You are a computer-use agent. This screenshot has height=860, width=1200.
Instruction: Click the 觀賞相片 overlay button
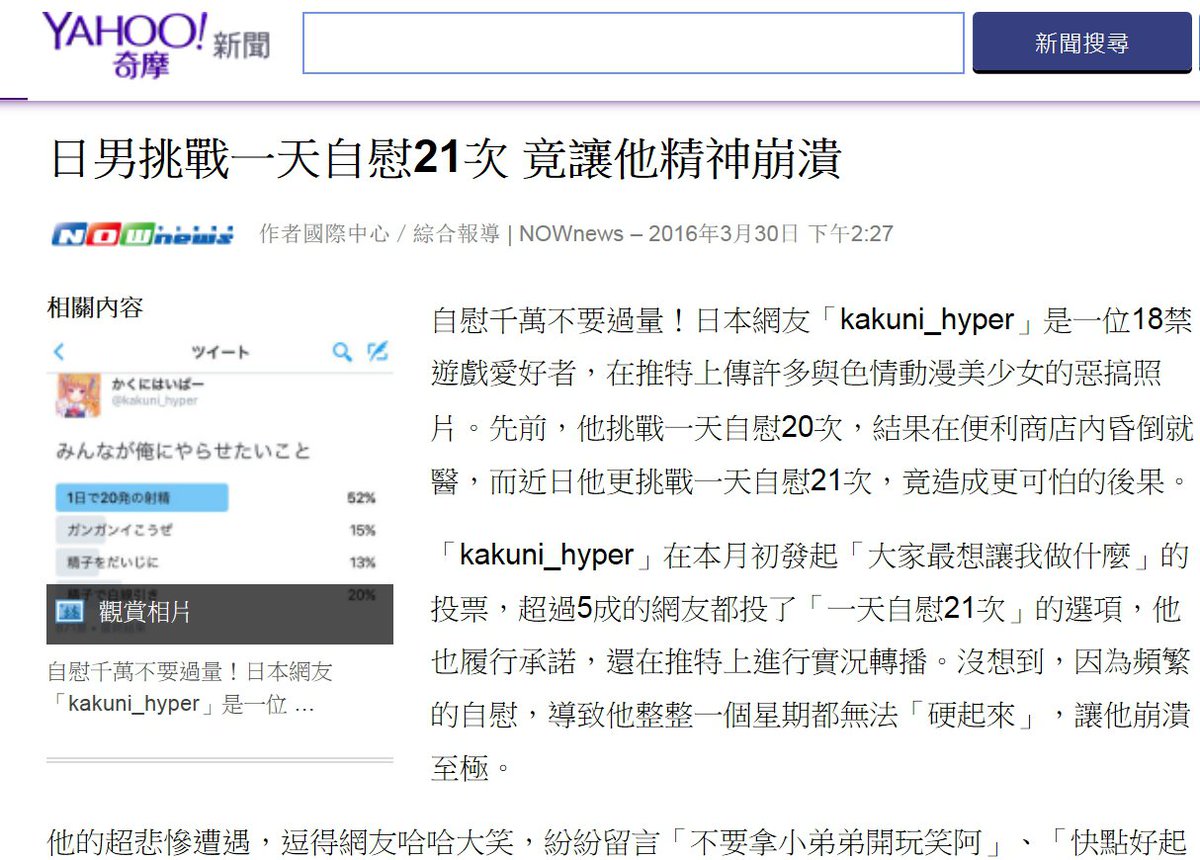[x=220, y=613]
